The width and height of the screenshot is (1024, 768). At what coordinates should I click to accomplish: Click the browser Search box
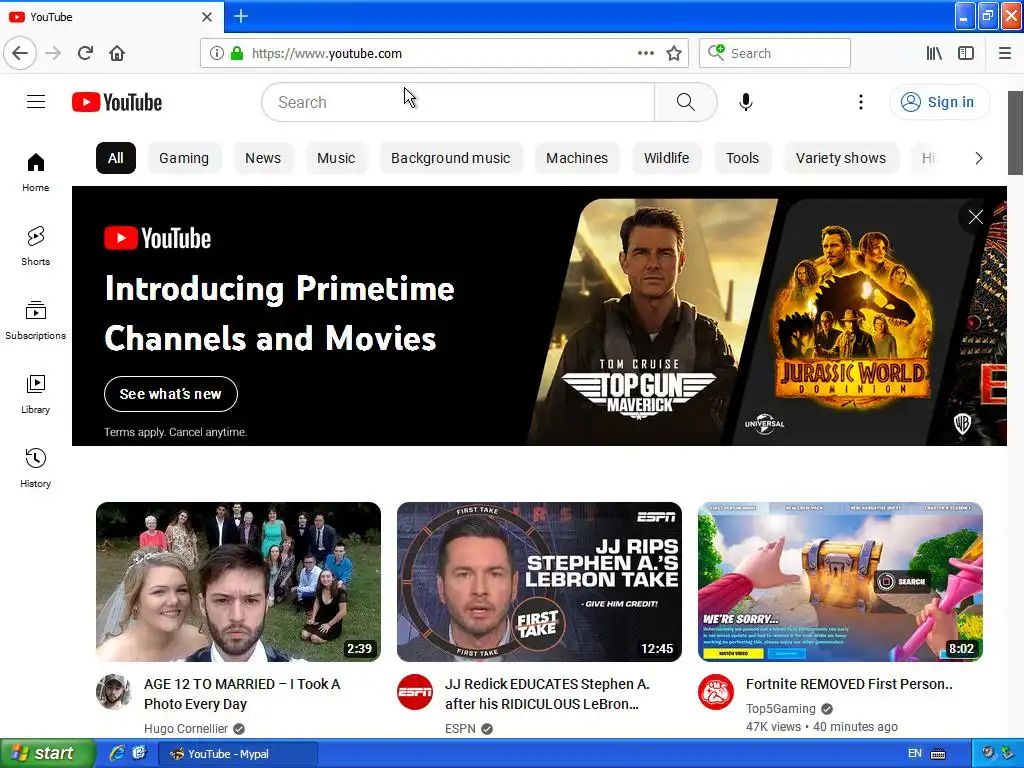[x=775, y=53]
